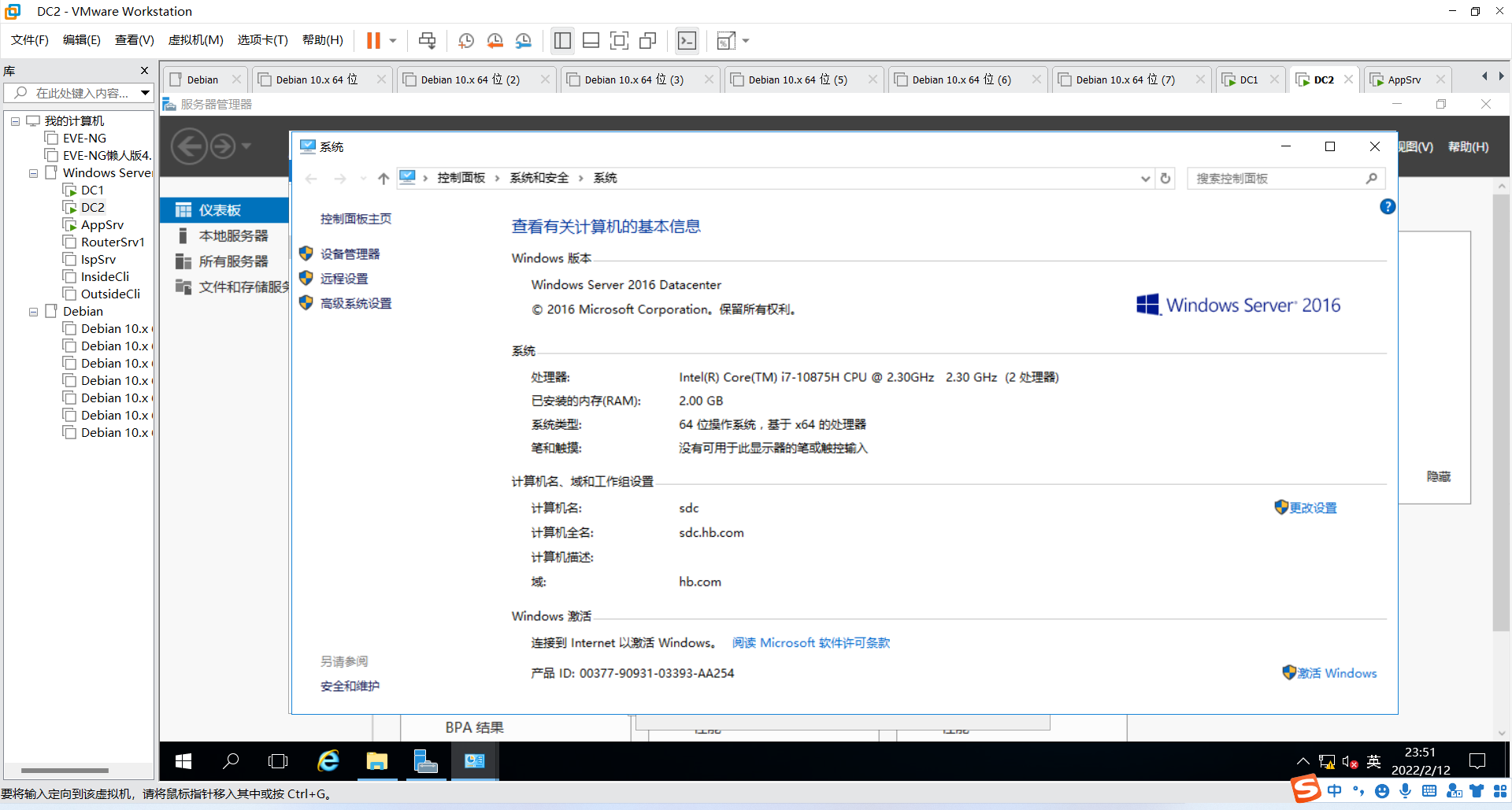
Task: Collapse the Windows Server tree folder
Action: [x=33, y=173]
